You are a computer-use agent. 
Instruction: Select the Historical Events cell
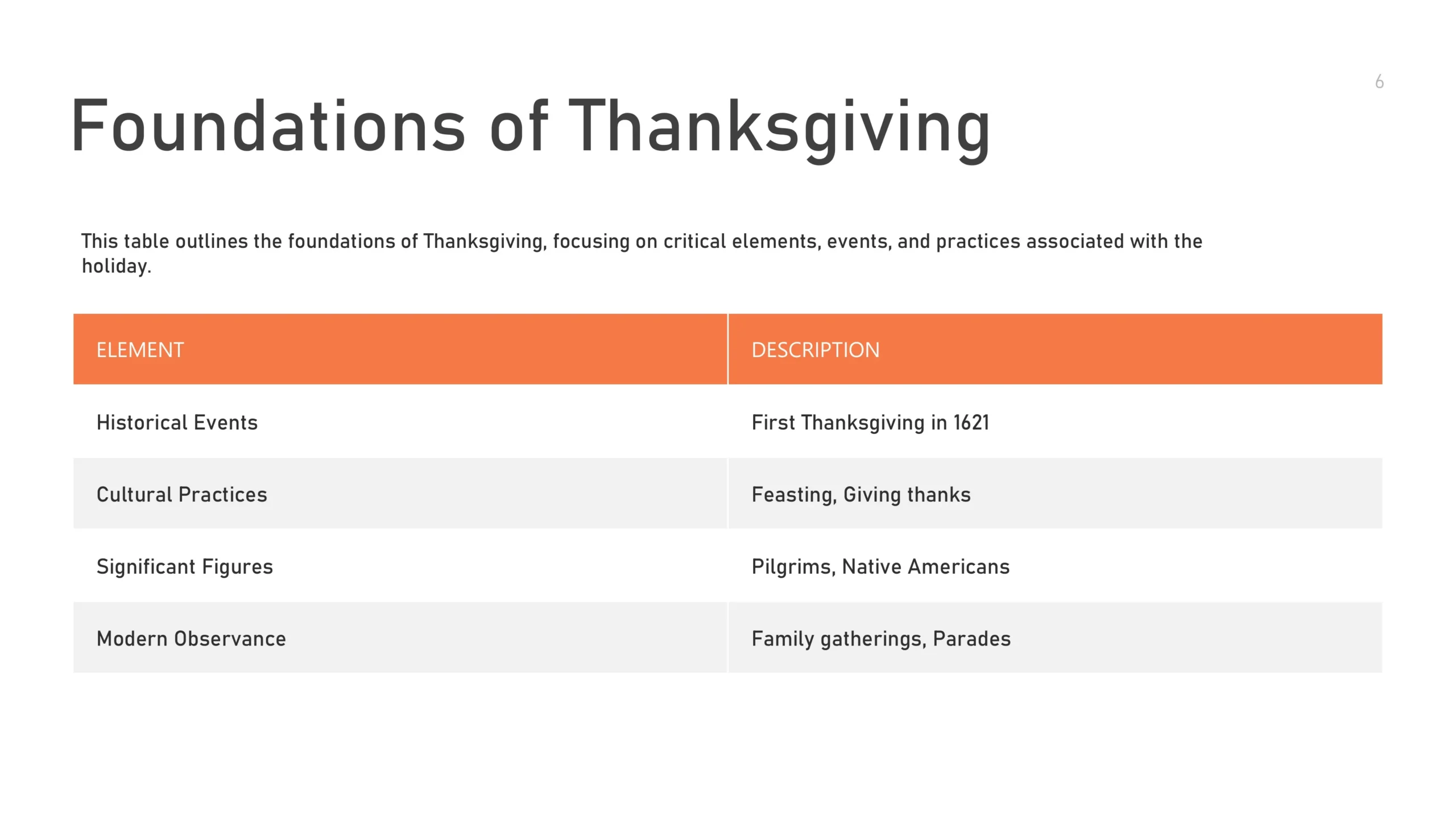coord(177,423)
